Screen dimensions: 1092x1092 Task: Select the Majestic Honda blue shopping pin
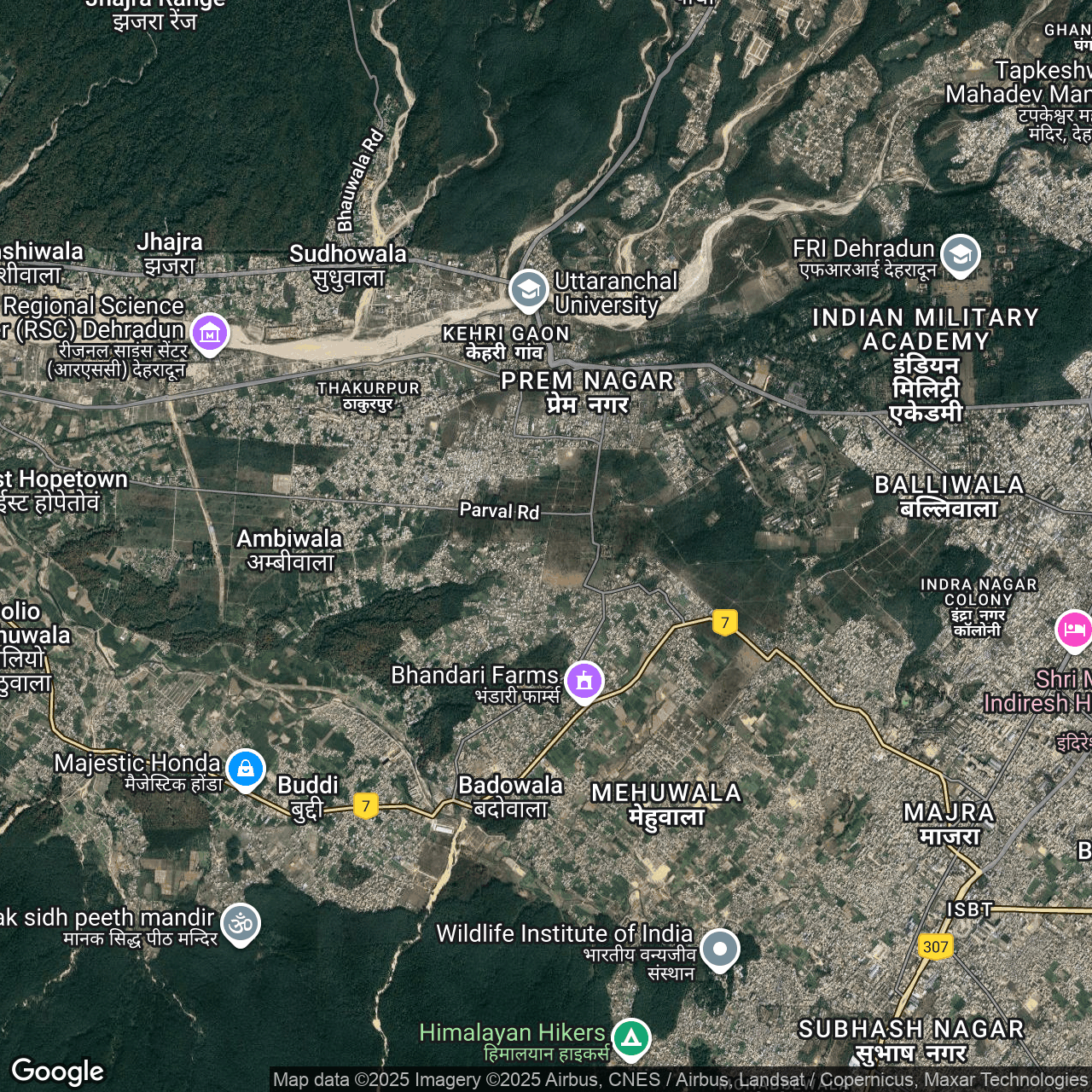[246, 769]
